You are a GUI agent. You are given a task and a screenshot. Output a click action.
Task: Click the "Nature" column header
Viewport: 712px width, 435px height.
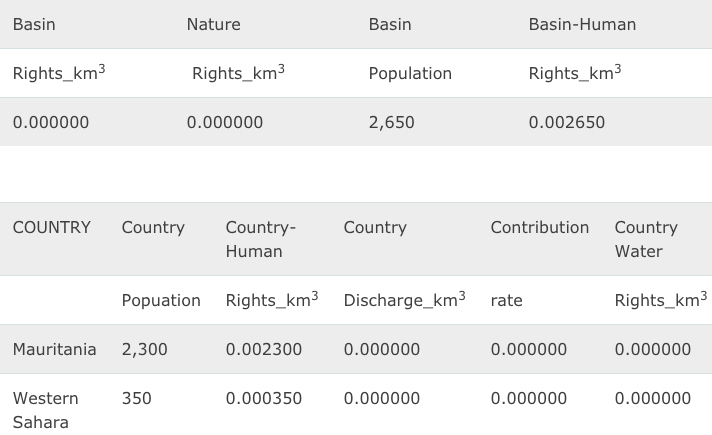(213, 24)
